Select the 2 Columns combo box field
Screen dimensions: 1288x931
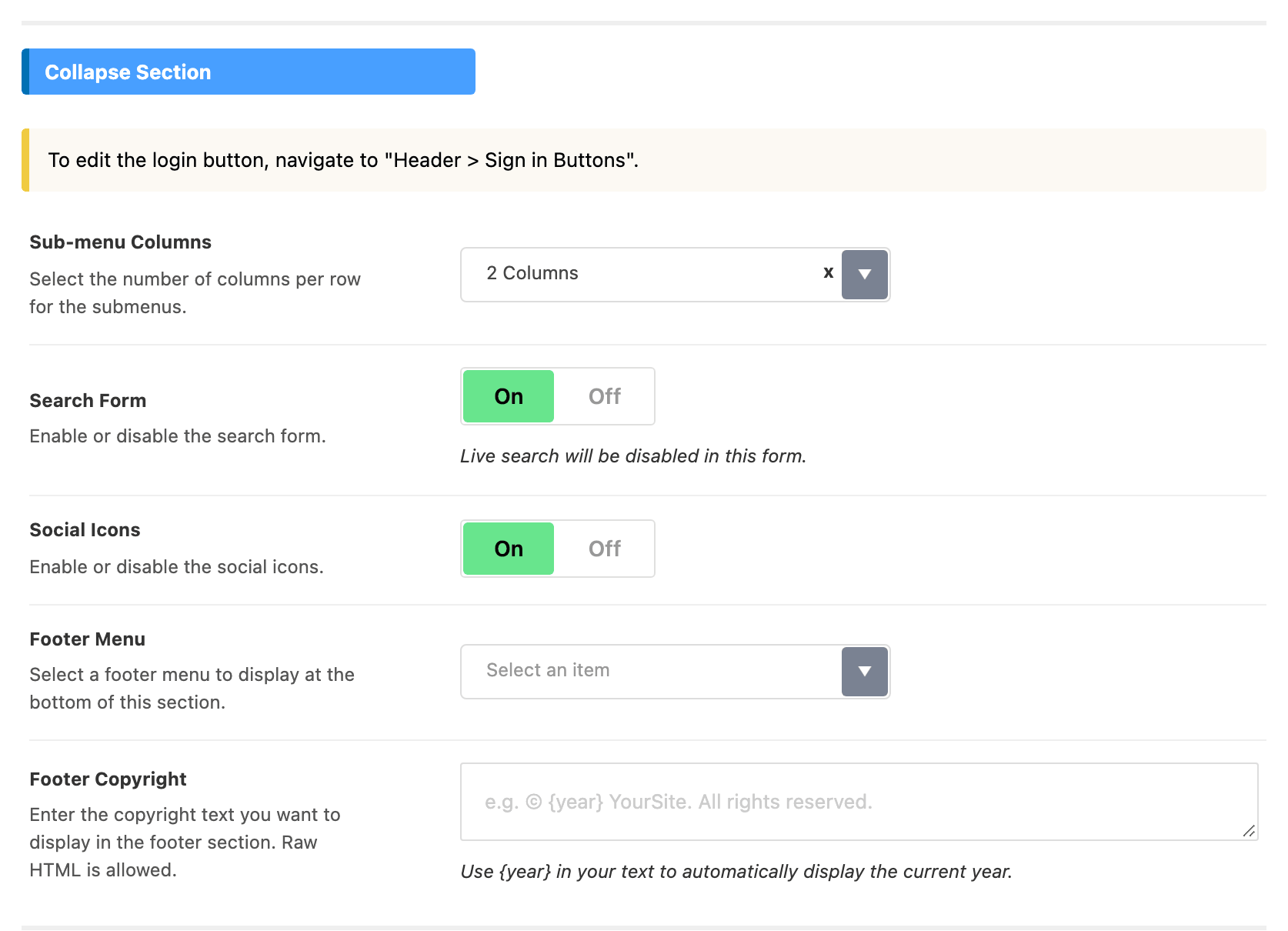pos(675,275)
